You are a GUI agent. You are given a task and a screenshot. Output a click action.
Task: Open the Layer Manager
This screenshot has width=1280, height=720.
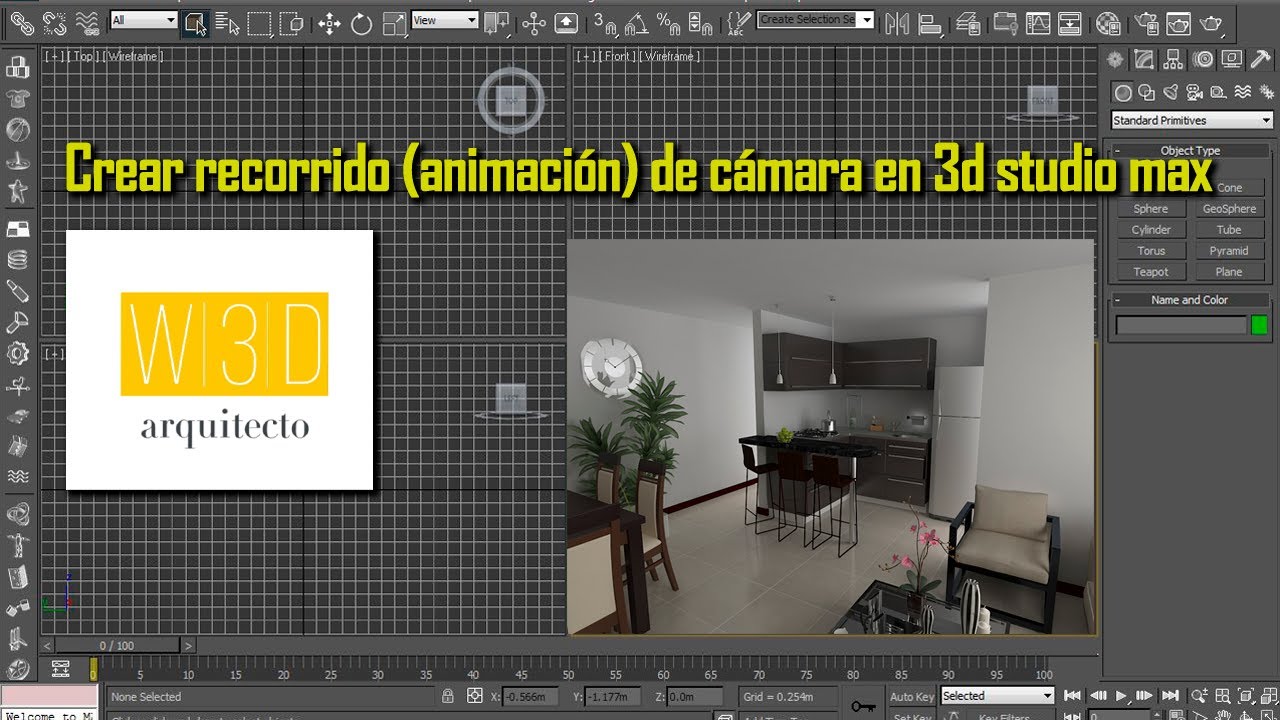coord(967,22)
